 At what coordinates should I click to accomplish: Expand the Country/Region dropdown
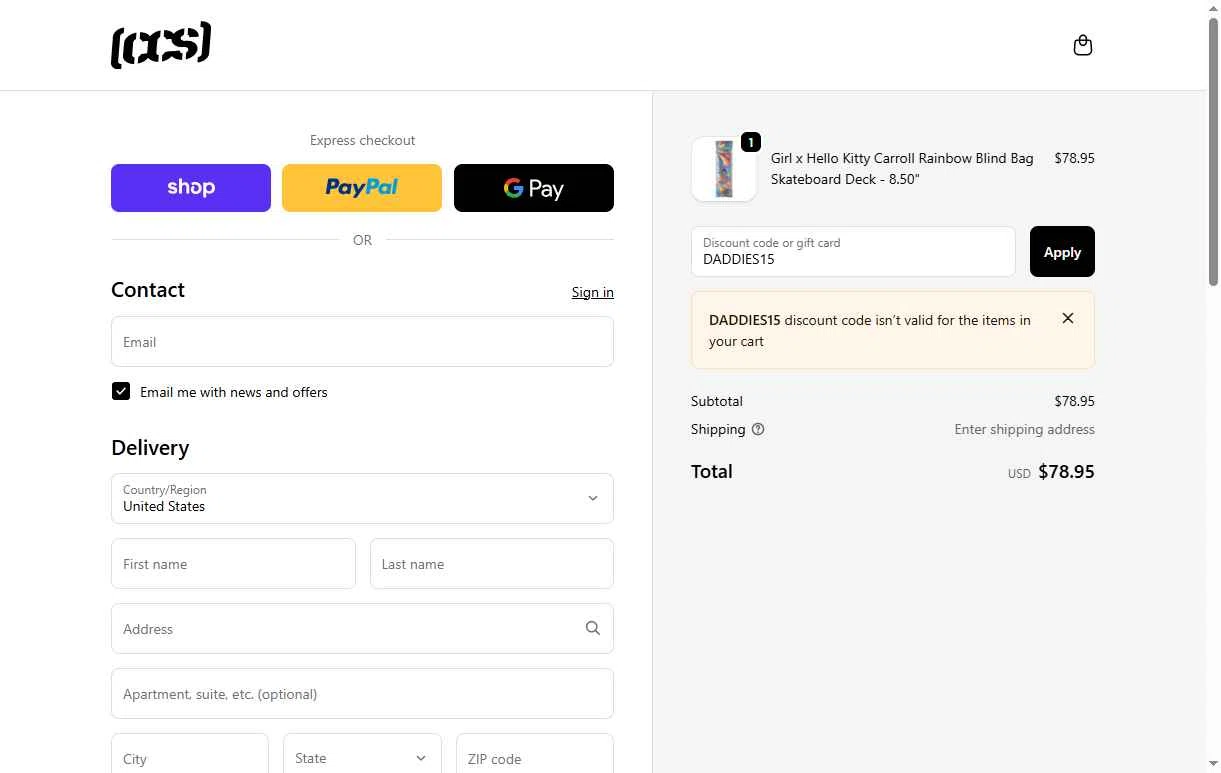[362, 498]
